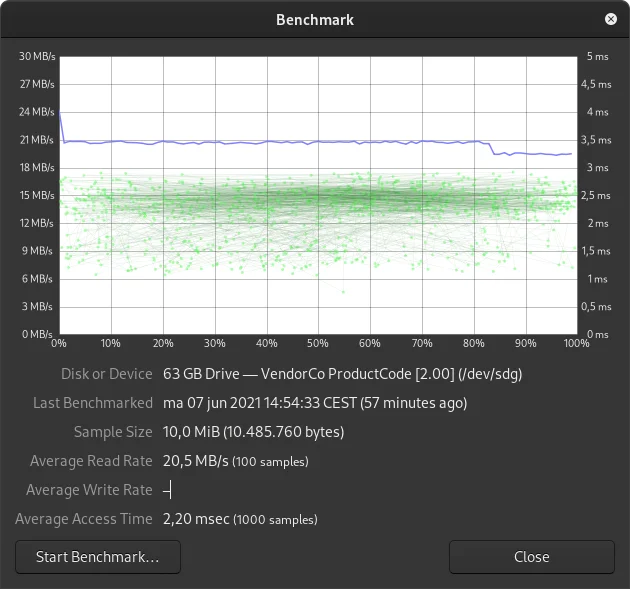The image size is (630, 589).
Task: Click the '0,5 ms' axis label
Action: (596, 307)
